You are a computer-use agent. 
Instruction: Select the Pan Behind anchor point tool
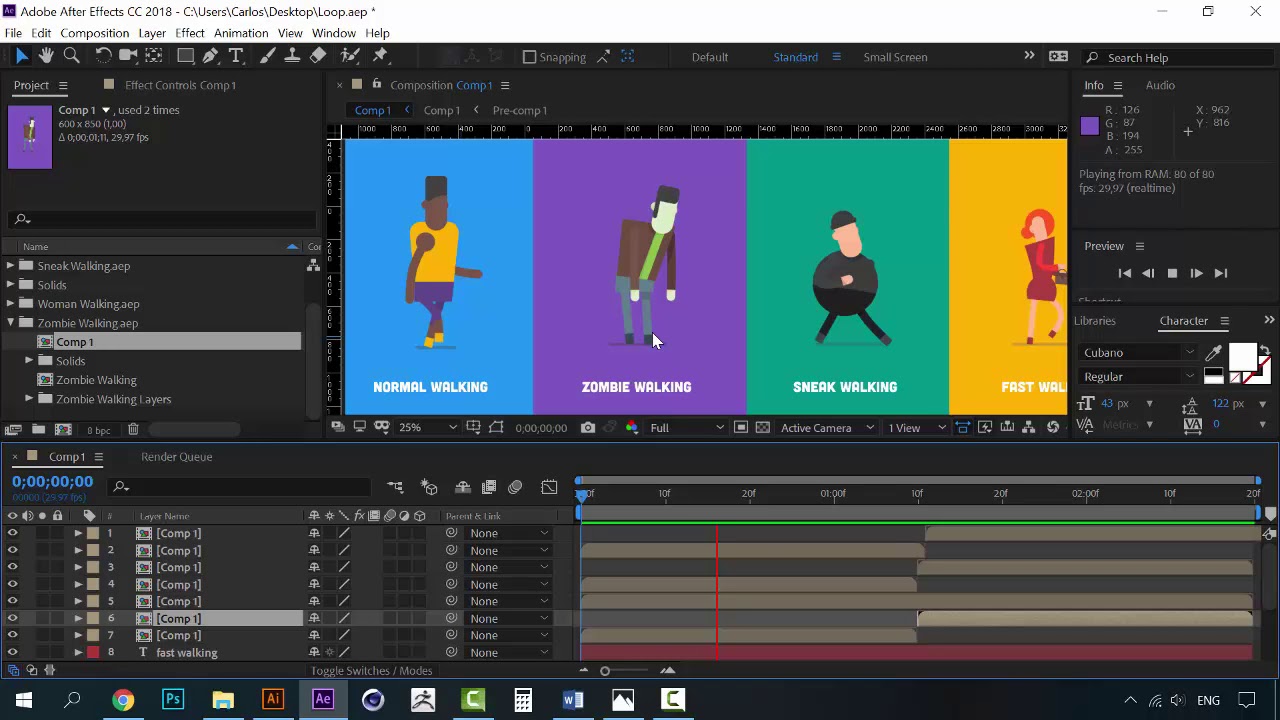pyautogui.click(x=154, y=56)
